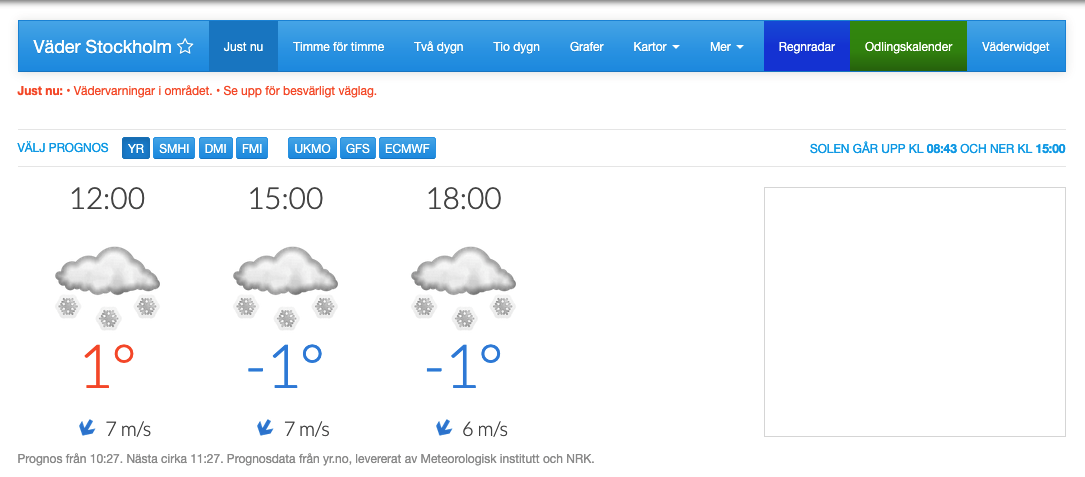The height and width of the screenshot is (477, 1085).
Task: Click the blue Regnradar button
Action: pos(806,47)
